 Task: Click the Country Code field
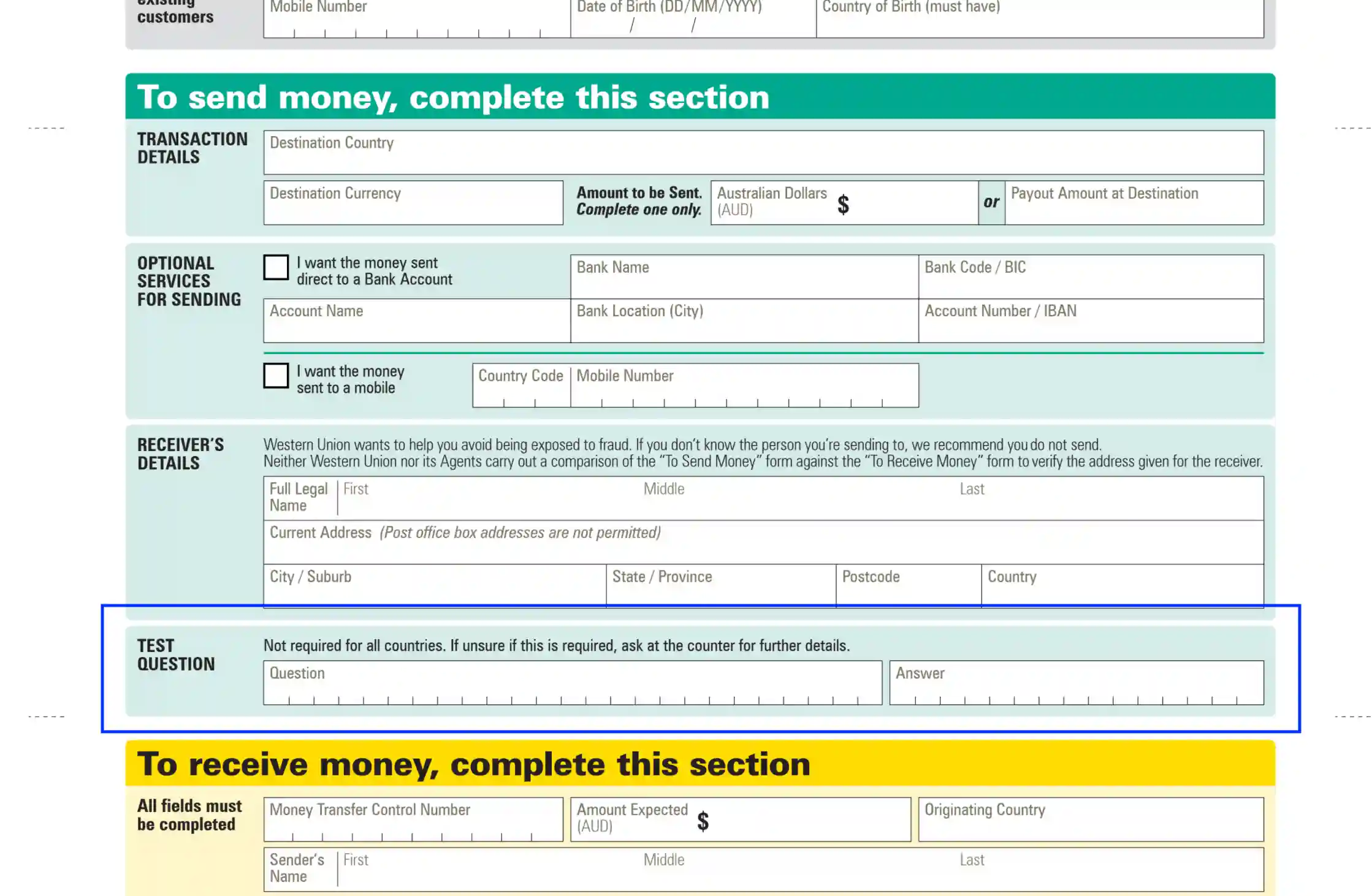point(522,385)
